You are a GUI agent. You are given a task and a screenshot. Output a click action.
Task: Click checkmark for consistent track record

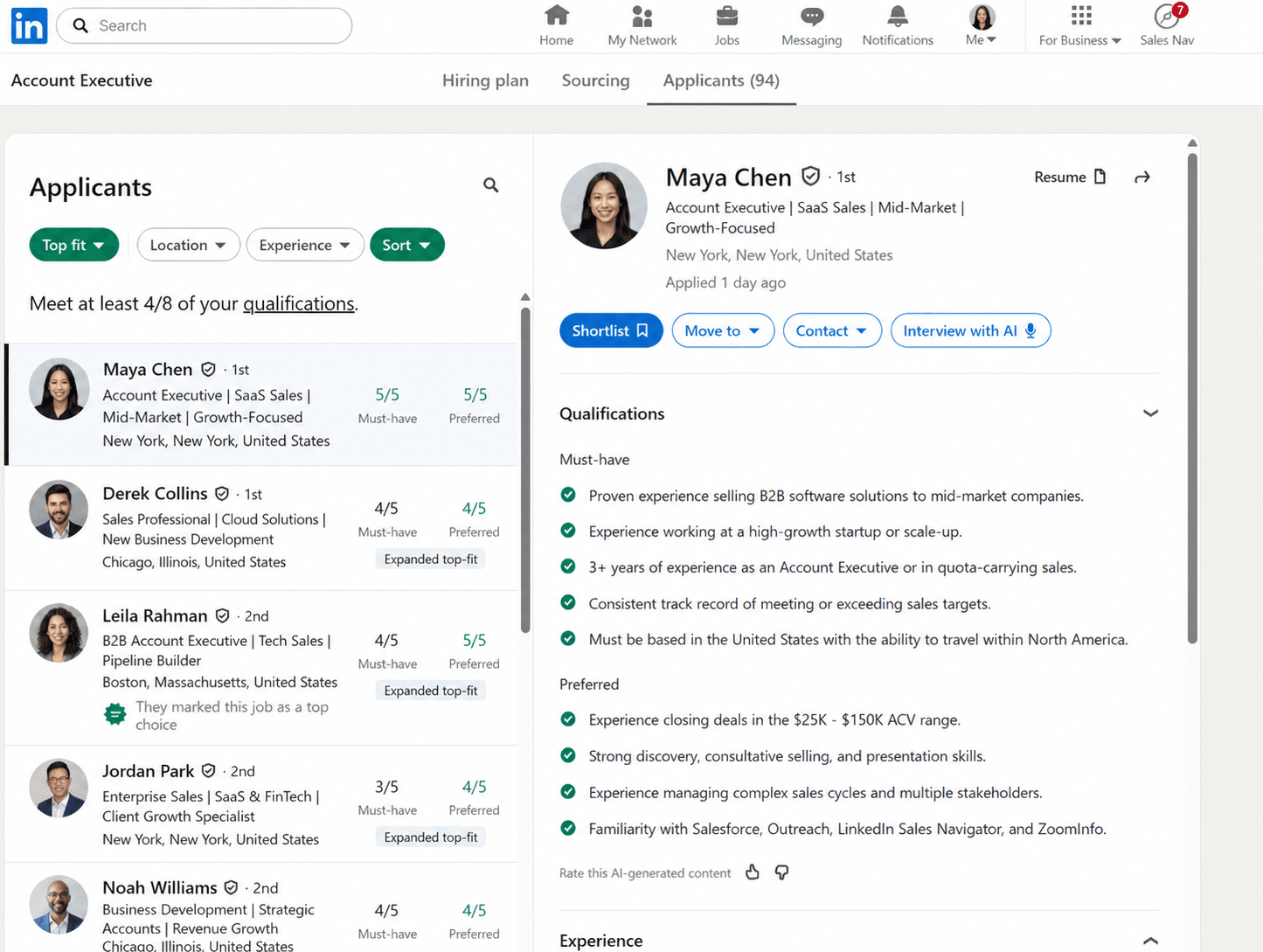pos(568,602)
